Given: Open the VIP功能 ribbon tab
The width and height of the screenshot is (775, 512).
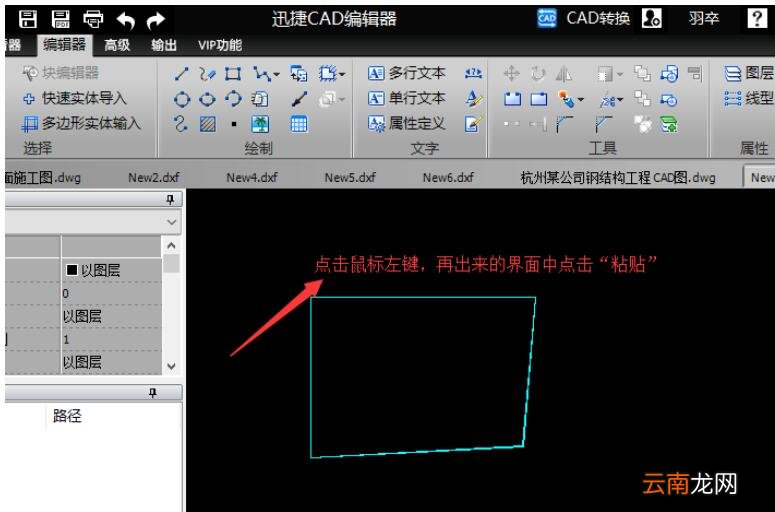Looking at the screenshot, I should point(220,45).
